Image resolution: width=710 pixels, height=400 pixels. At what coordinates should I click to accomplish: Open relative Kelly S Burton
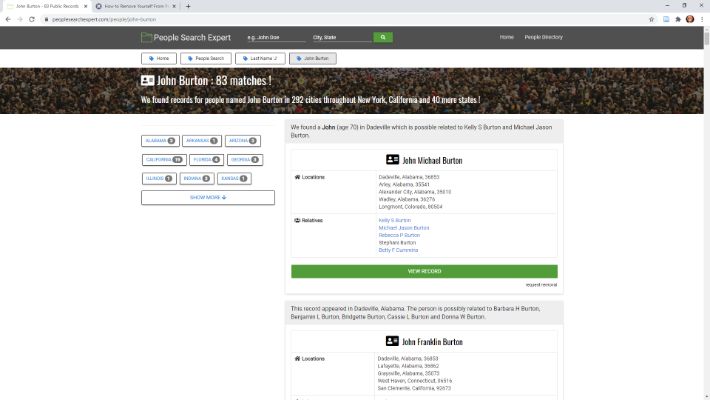tap(395, 220)
